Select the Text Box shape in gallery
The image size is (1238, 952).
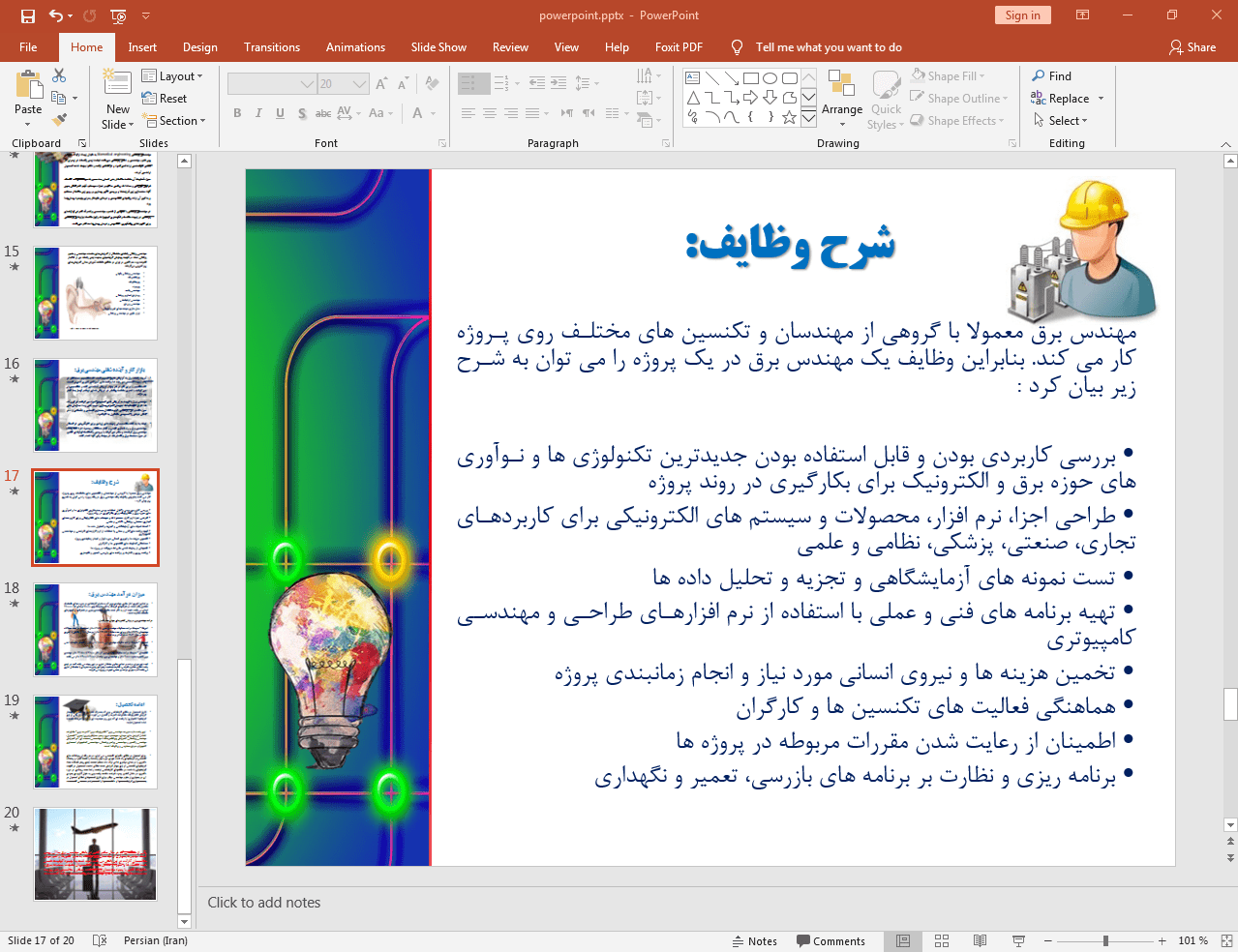coord(693,78)
